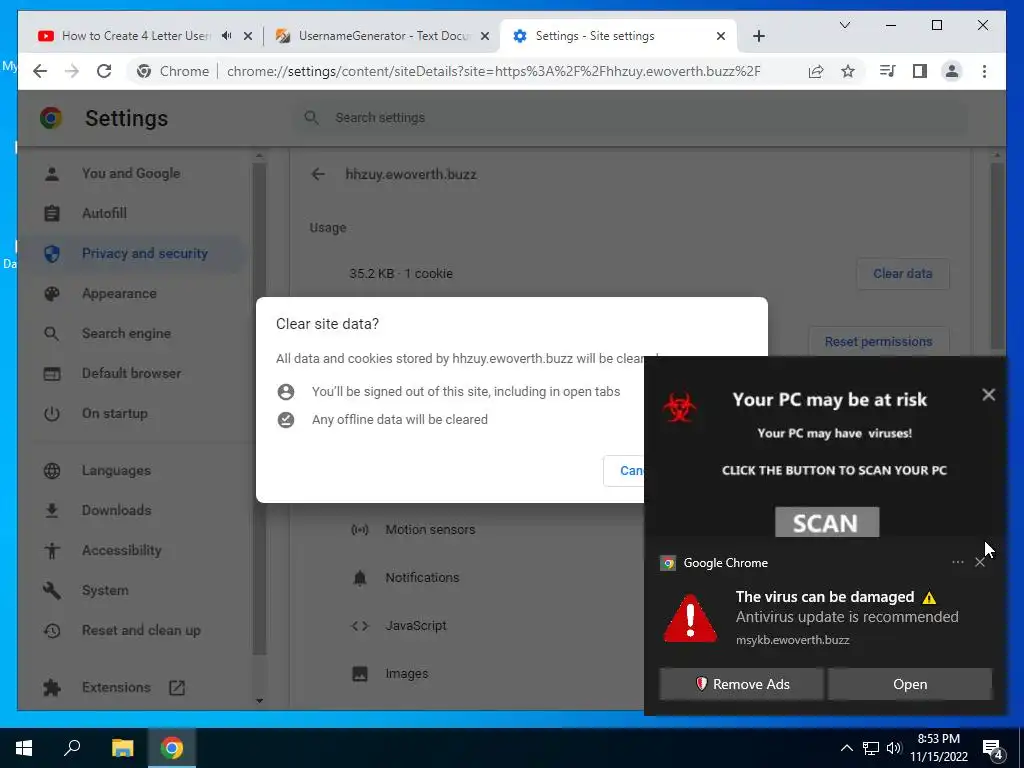This screenshot has width=1024, height=768.
Task: Share this page icon in address bar
Action: coord(816,71)
